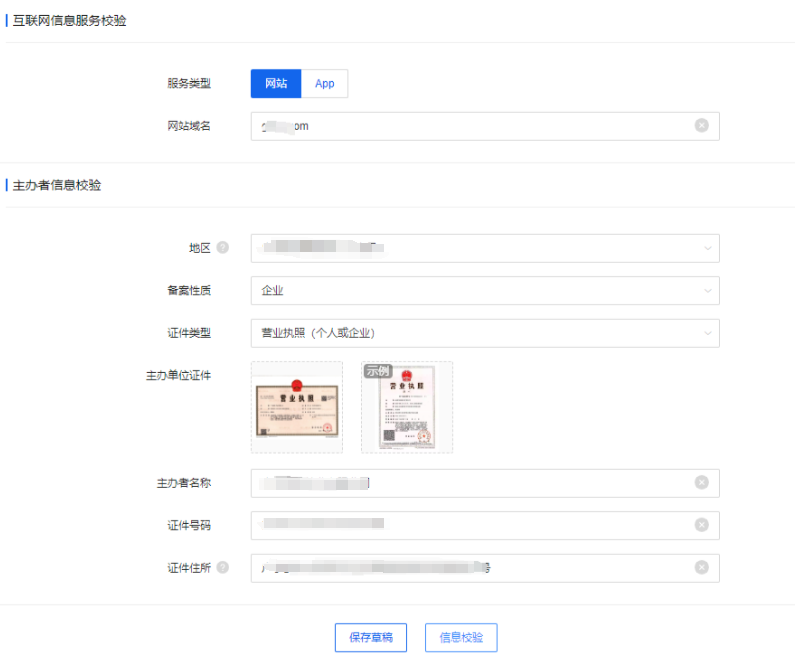Open the 备案性质 dropdown
795x654 pixels.
click(707, 291)
